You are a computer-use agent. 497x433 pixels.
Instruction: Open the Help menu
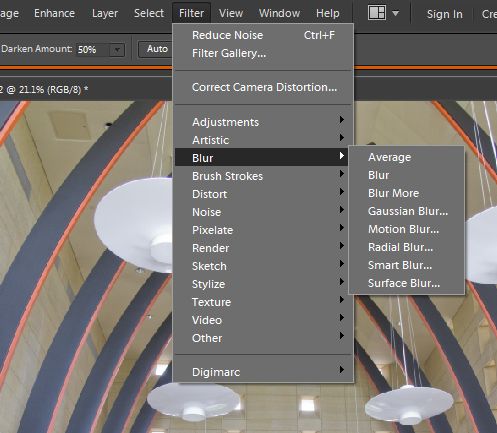(x=328, y=13)
